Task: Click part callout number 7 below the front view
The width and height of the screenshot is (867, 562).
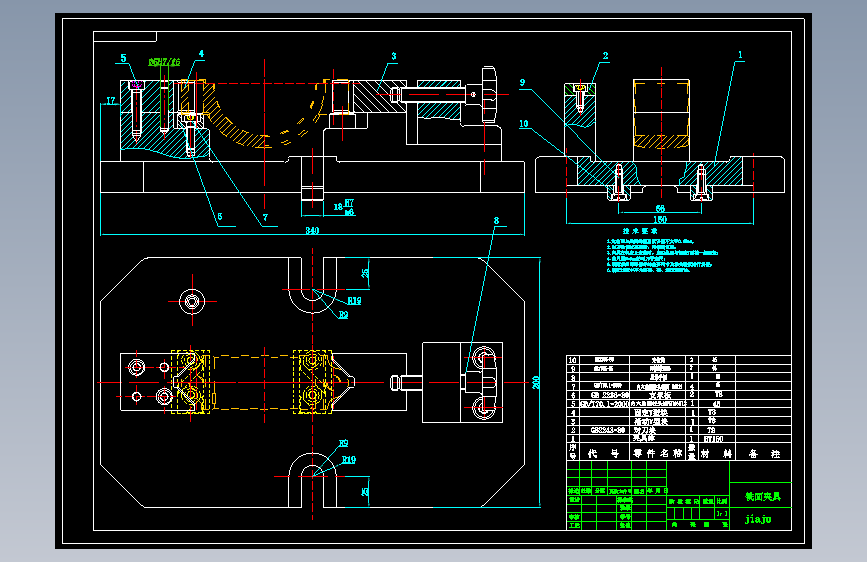Action: (x=265, y=218)
